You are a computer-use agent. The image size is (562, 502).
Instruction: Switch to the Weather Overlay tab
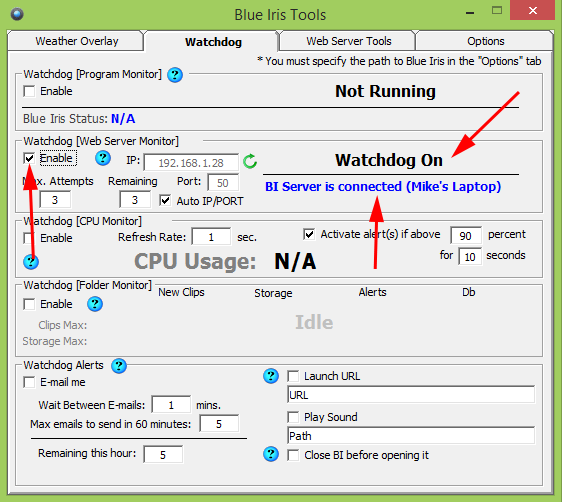click(x=76, y=41)
